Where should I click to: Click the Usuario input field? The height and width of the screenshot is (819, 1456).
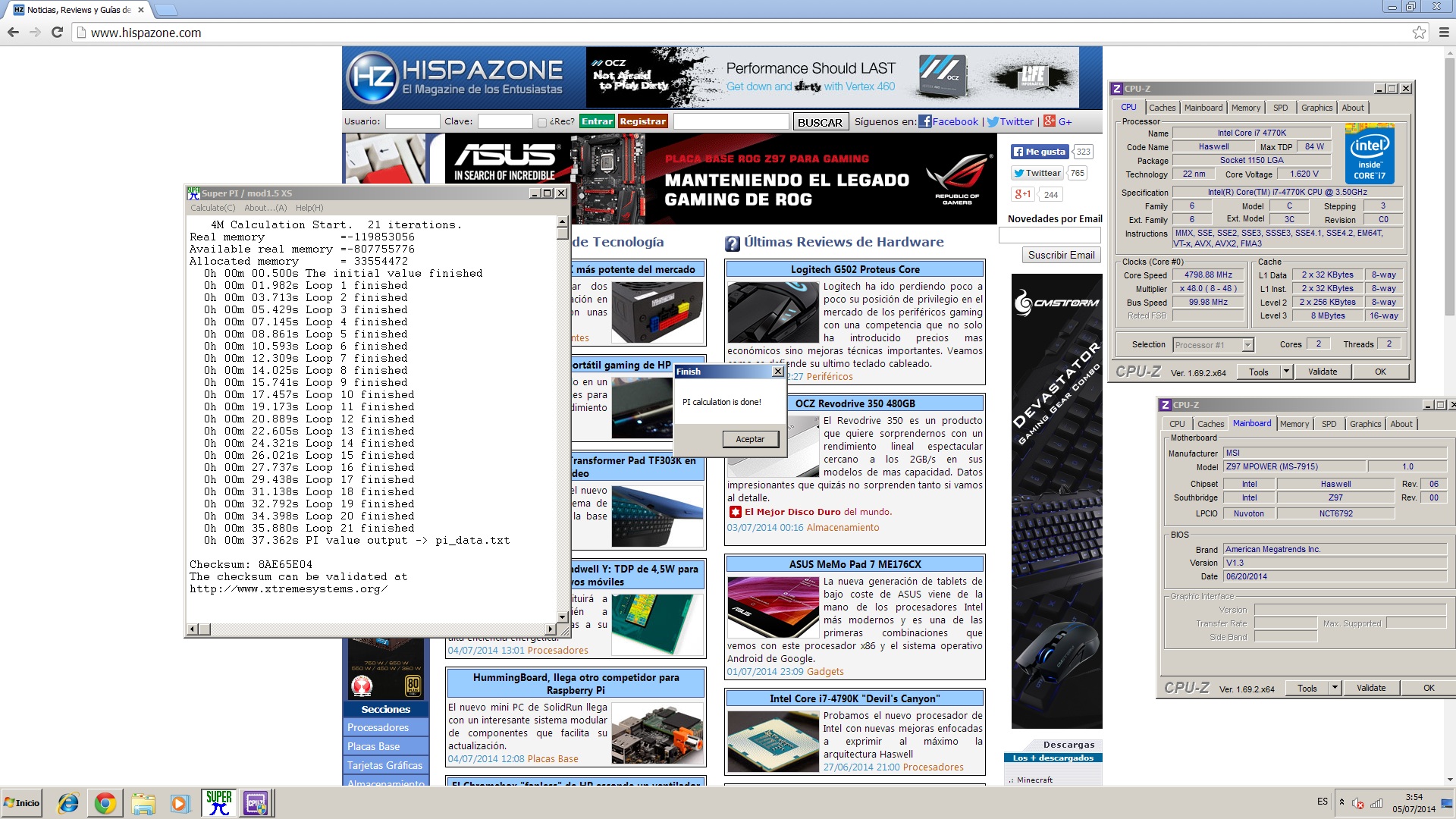[412, 121]
